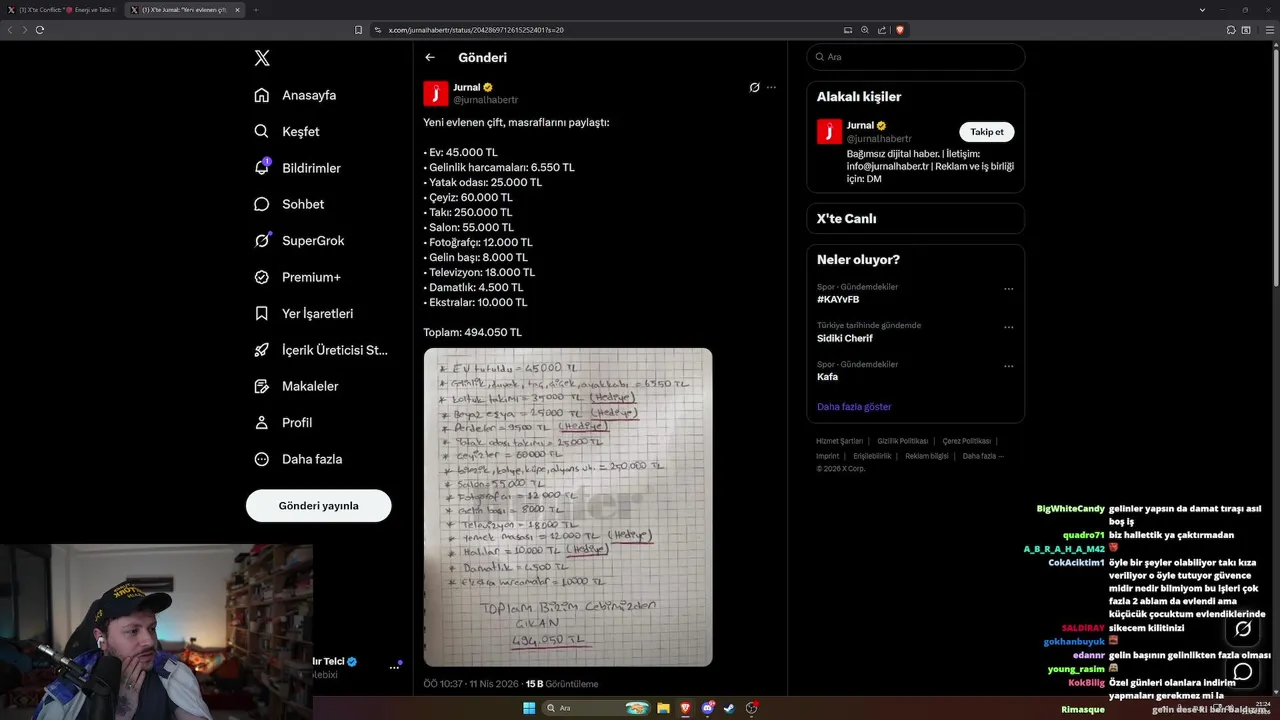Open options menu for #KAYvFB trend
Image resolution: width=1280 pixels, height=720 pixels.
tap(1008, 289)
